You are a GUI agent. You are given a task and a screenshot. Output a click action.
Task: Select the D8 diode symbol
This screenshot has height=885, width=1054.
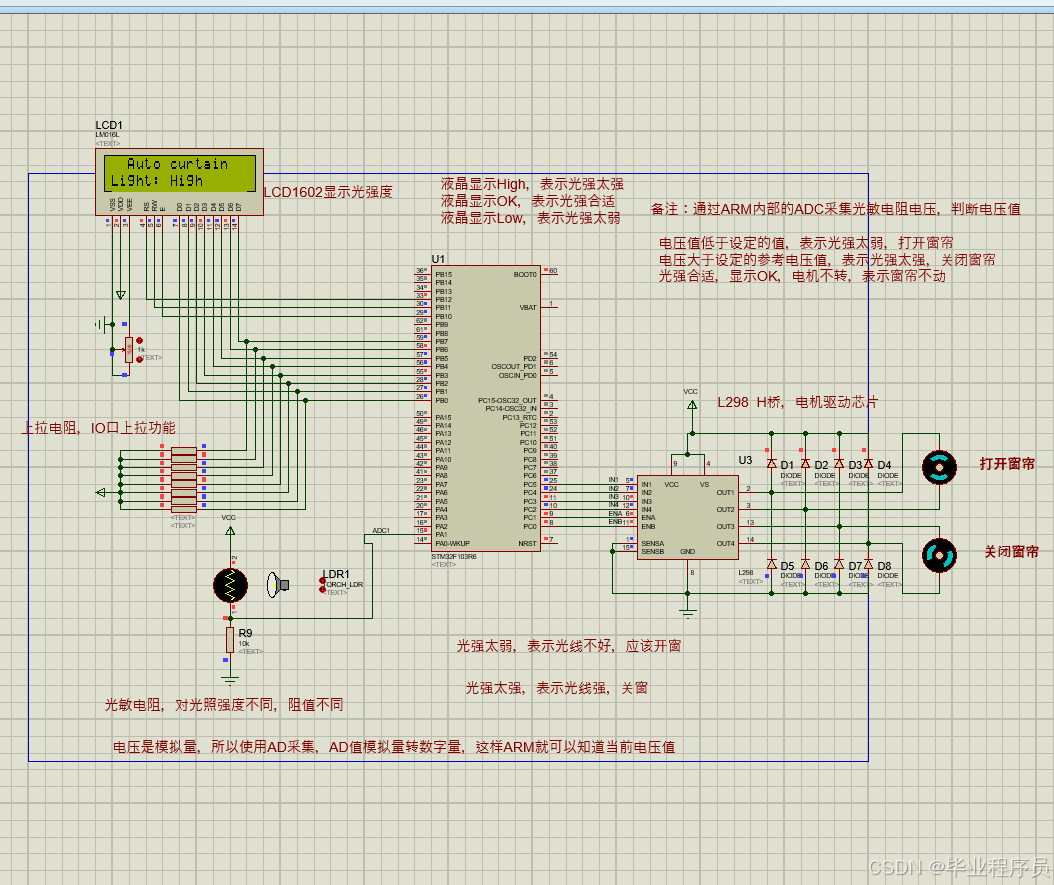pos(868,564)
